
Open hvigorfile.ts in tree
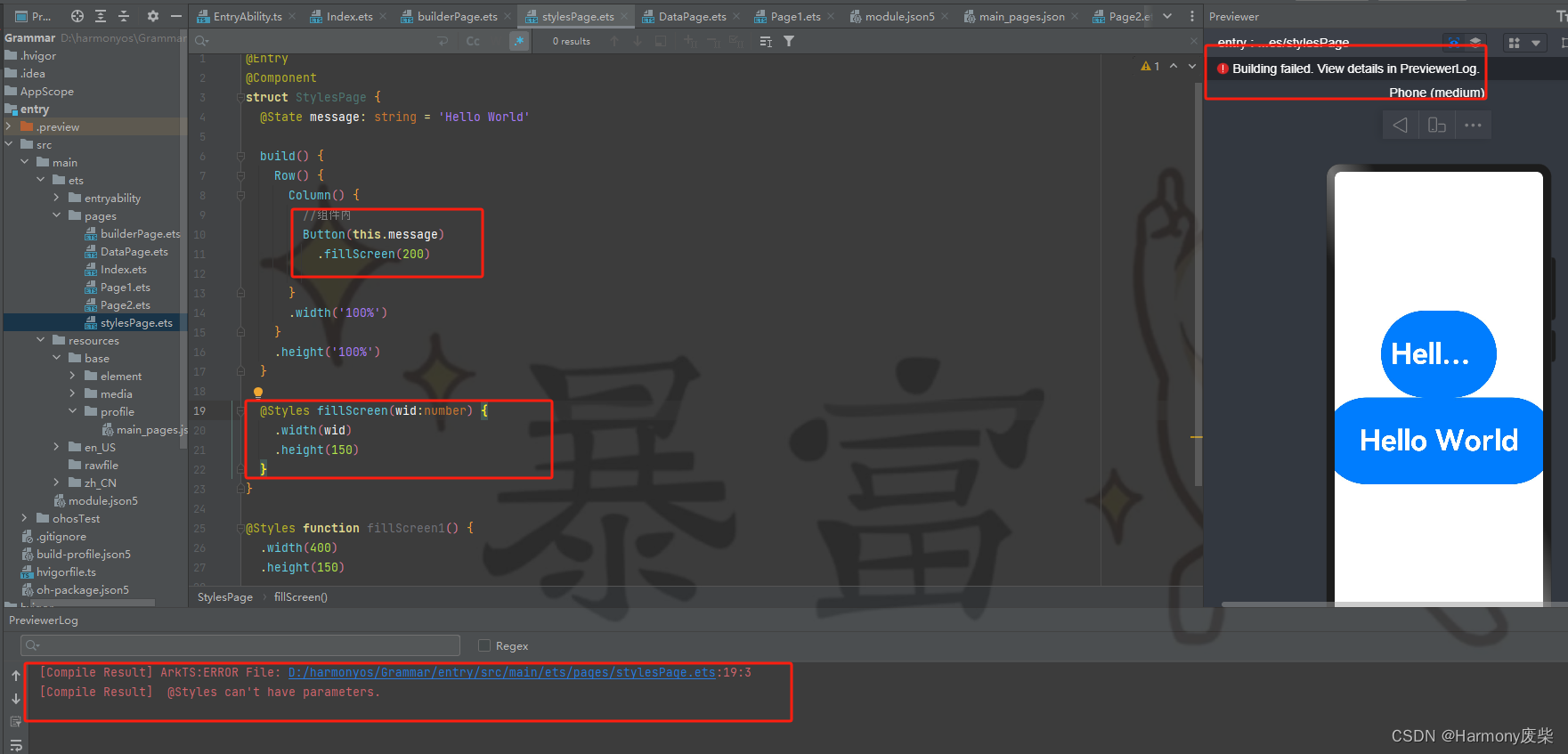coord(66,572)
